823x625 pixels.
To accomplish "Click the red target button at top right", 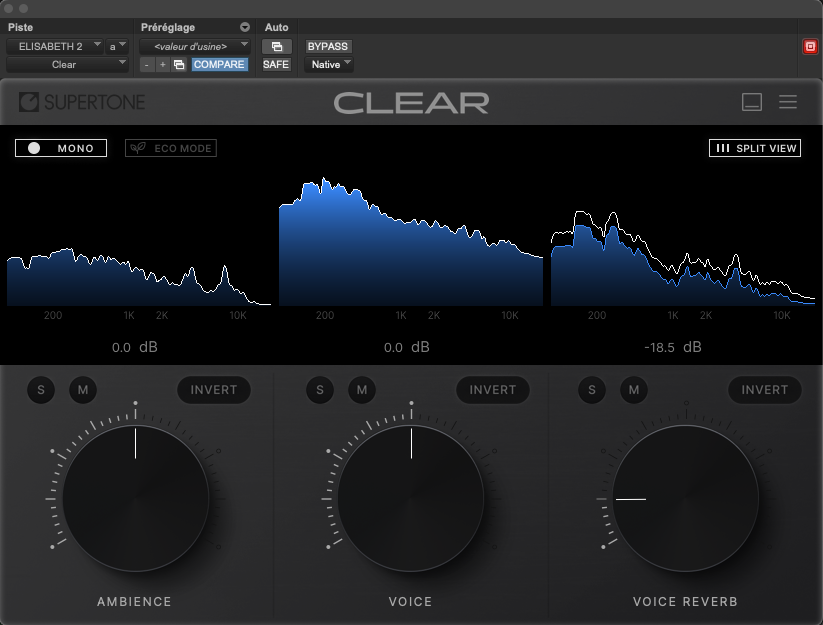I will (810, 47).
